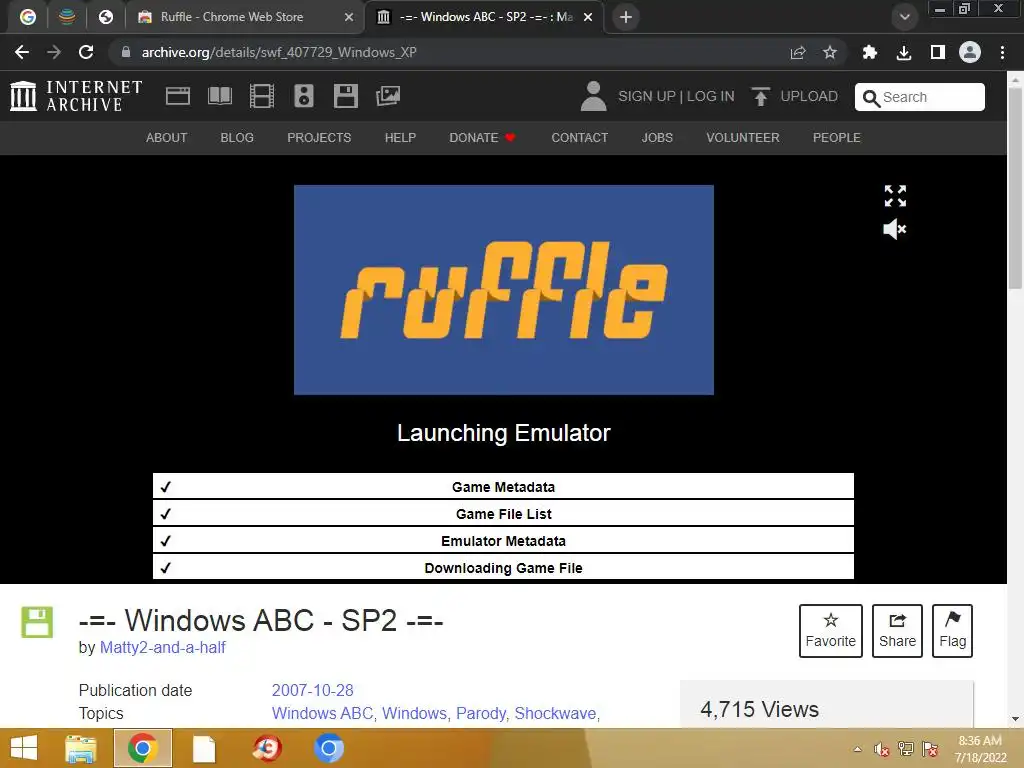Click the SIGN UP link

pyautogui.click(x=647, y=96)
